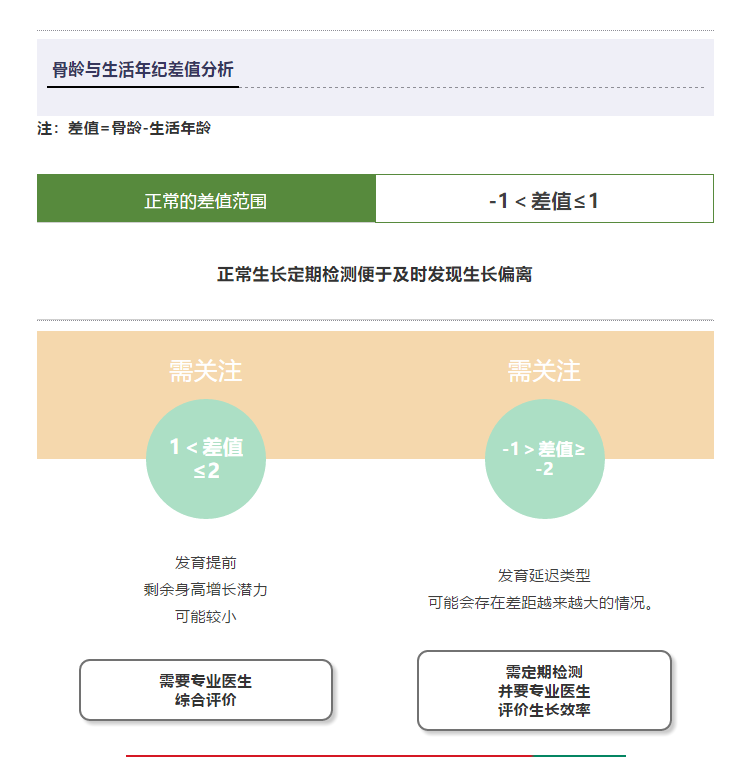
Task: Click the 发育提前 text line
Action: 206,563
